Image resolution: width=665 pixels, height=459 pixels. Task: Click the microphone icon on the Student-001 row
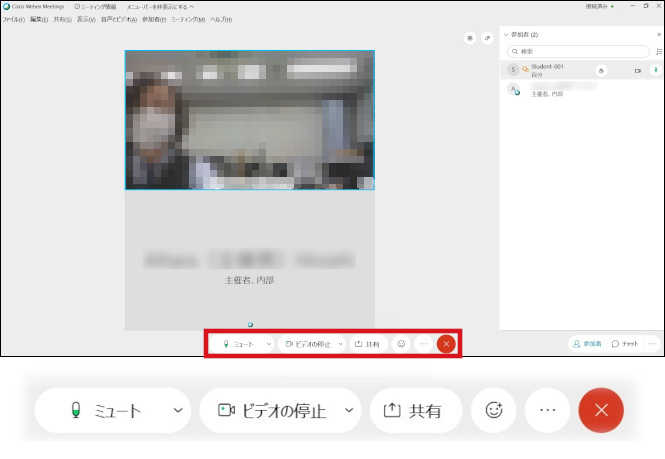[x=656, y=70]
